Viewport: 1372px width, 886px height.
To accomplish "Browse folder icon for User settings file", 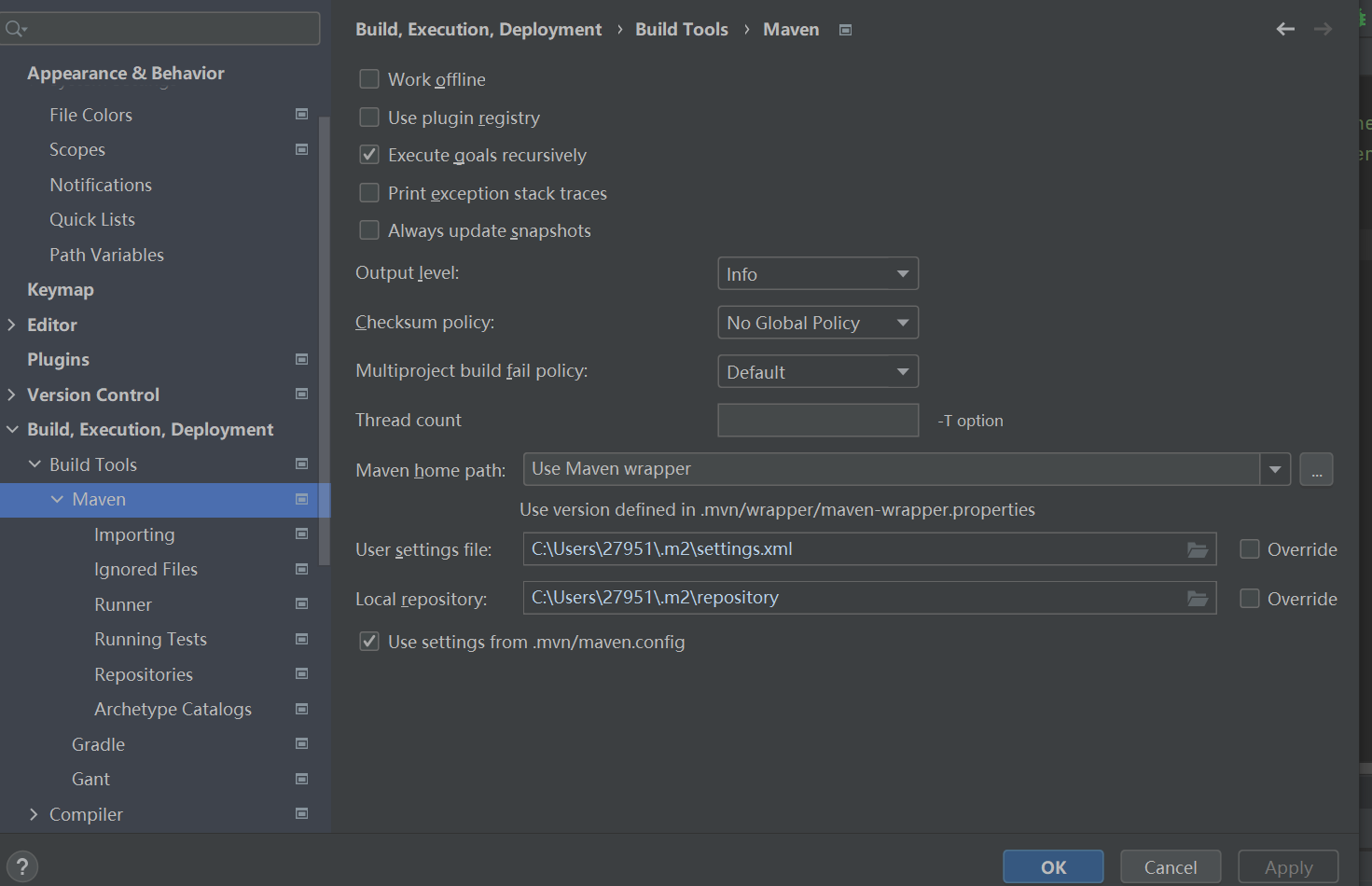I will click(x=1198, y=549).
